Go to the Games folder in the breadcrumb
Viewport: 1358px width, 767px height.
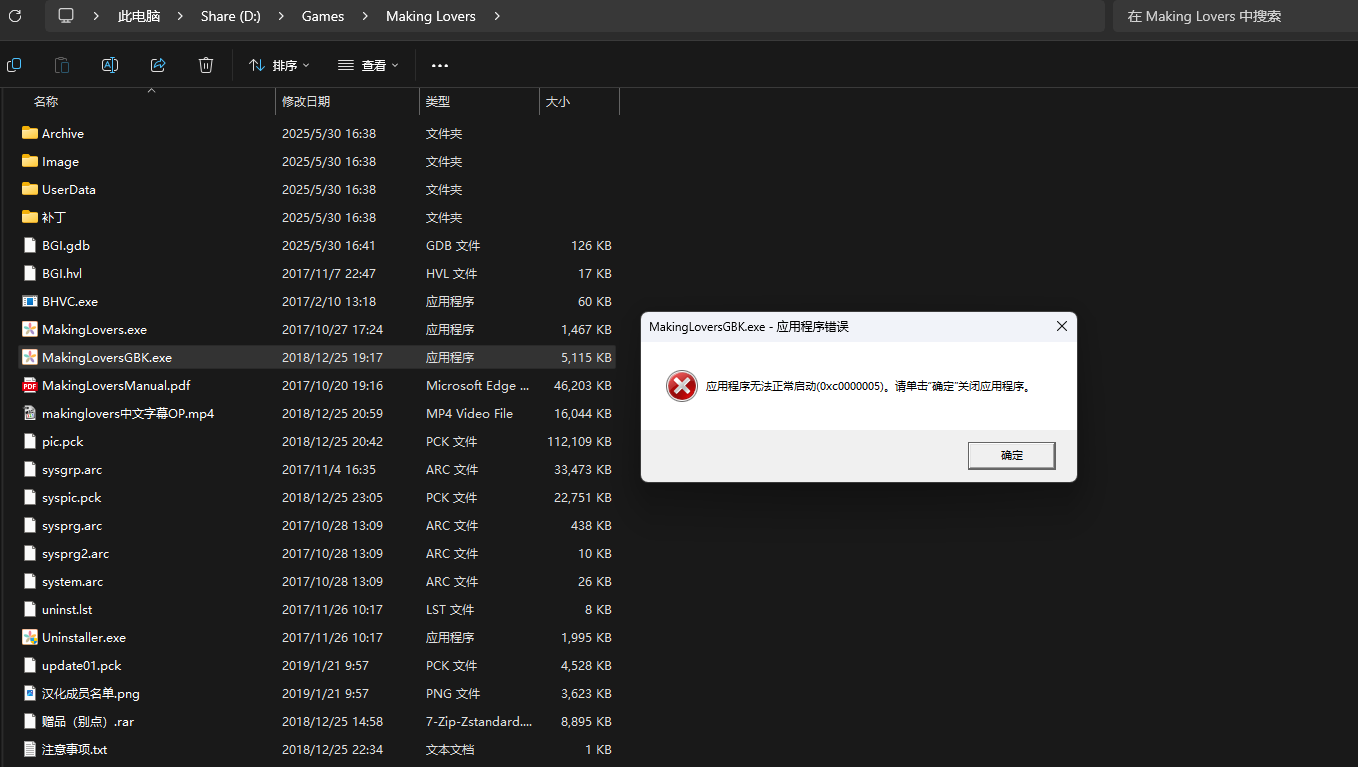[x=323, y=16]
